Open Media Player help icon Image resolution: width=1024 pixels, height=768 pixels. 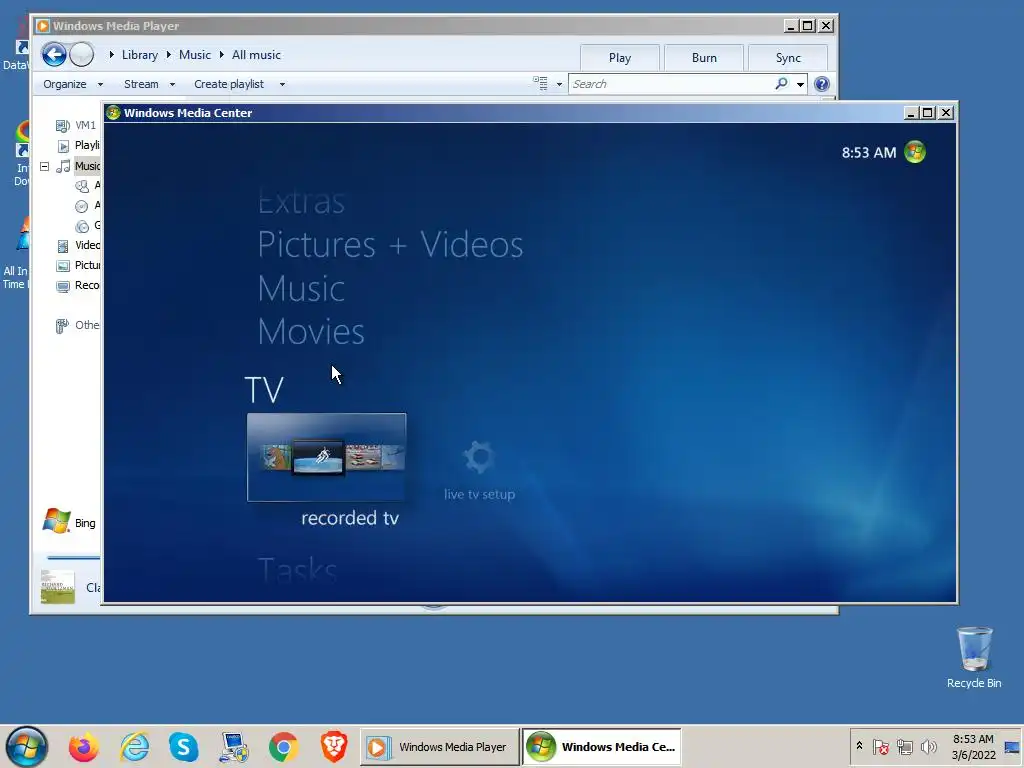tap(822, 84)
